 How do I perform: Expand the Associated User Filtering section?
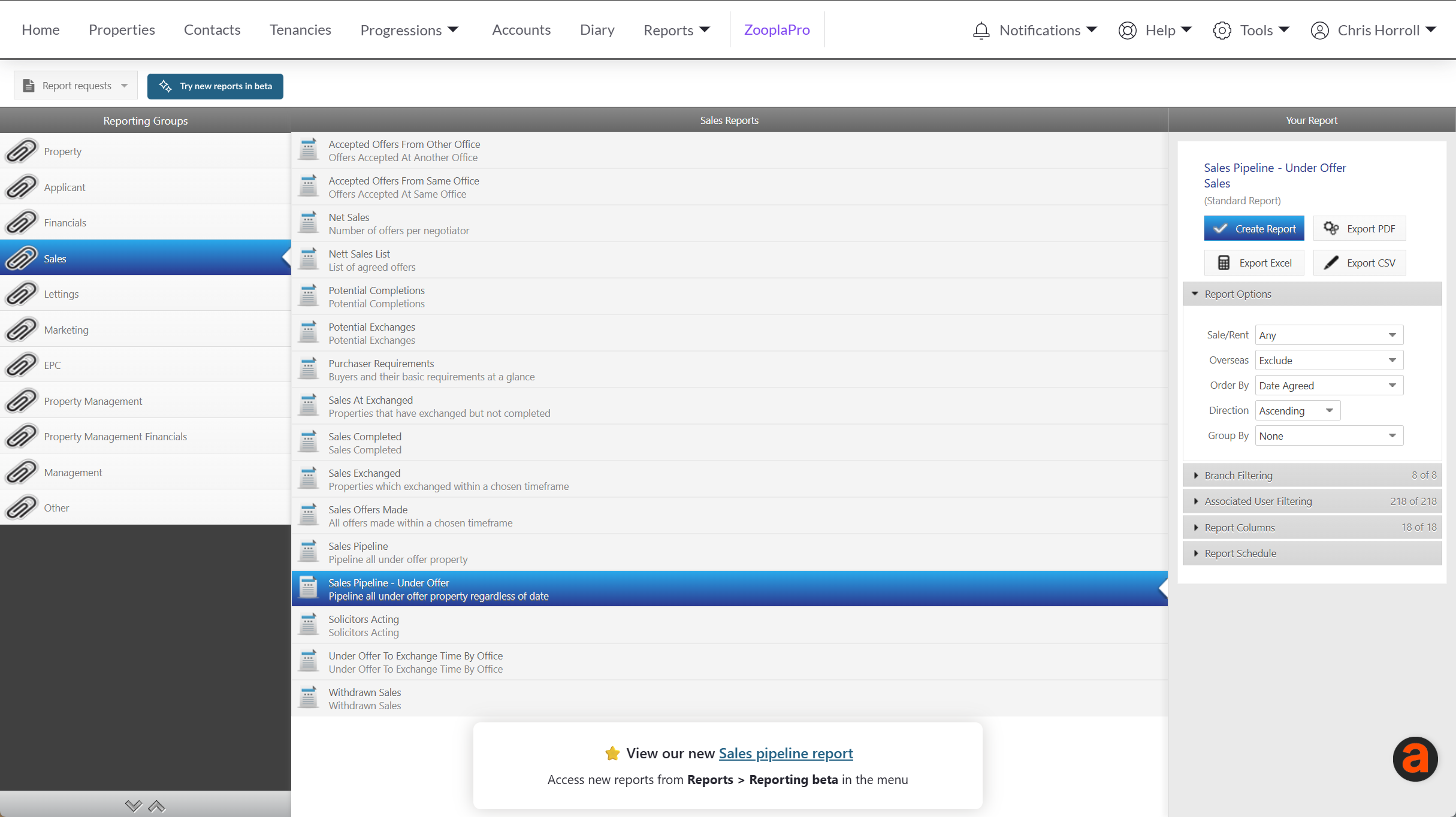pyautogui.click(x=1312, y=501)
